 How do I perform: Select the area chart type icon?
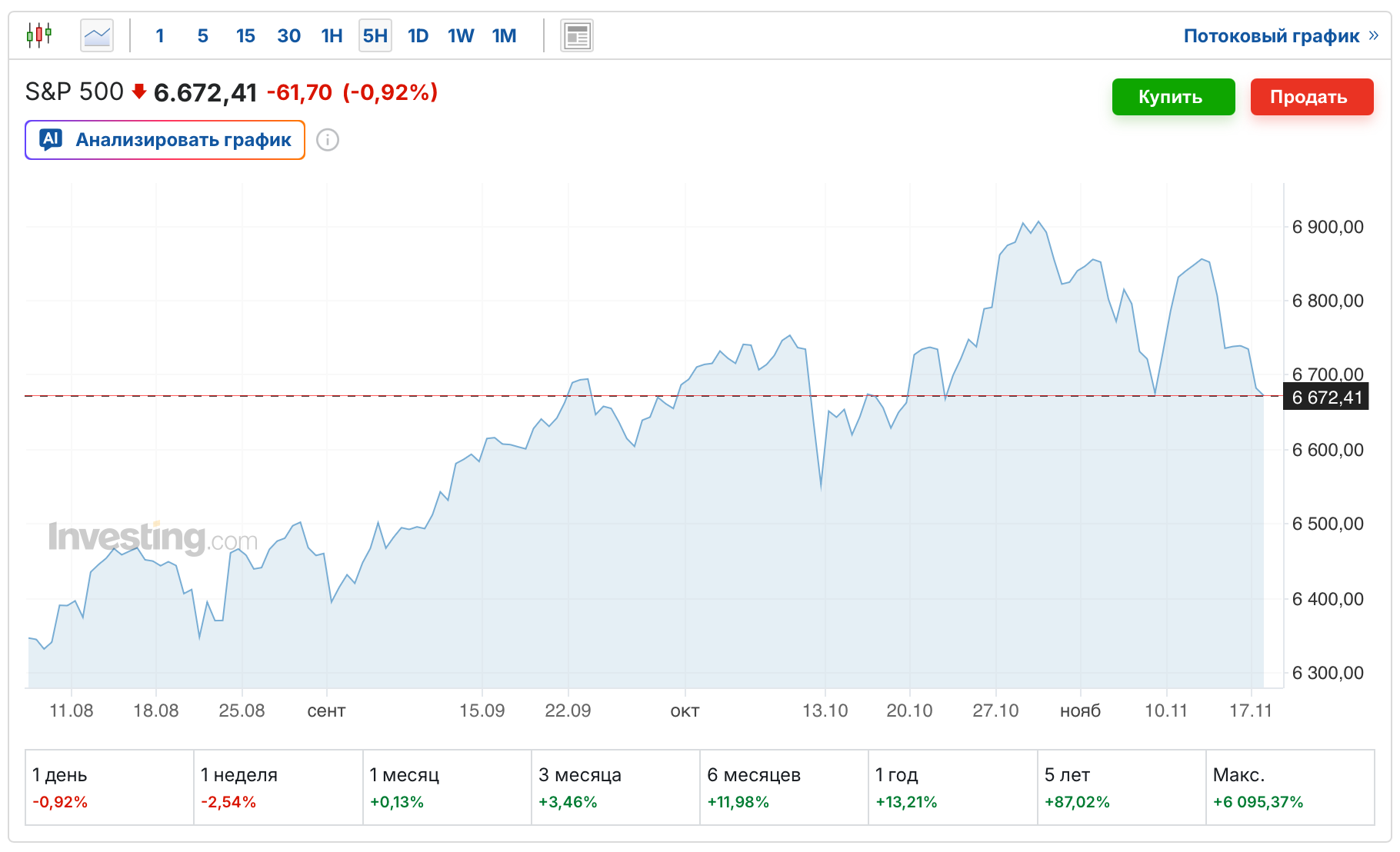97,35
